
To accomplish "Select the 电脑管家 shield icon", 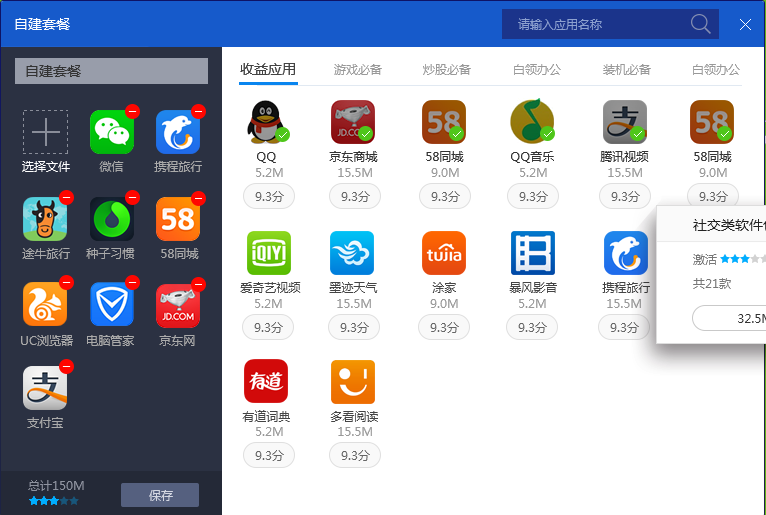I will point(112,304).
